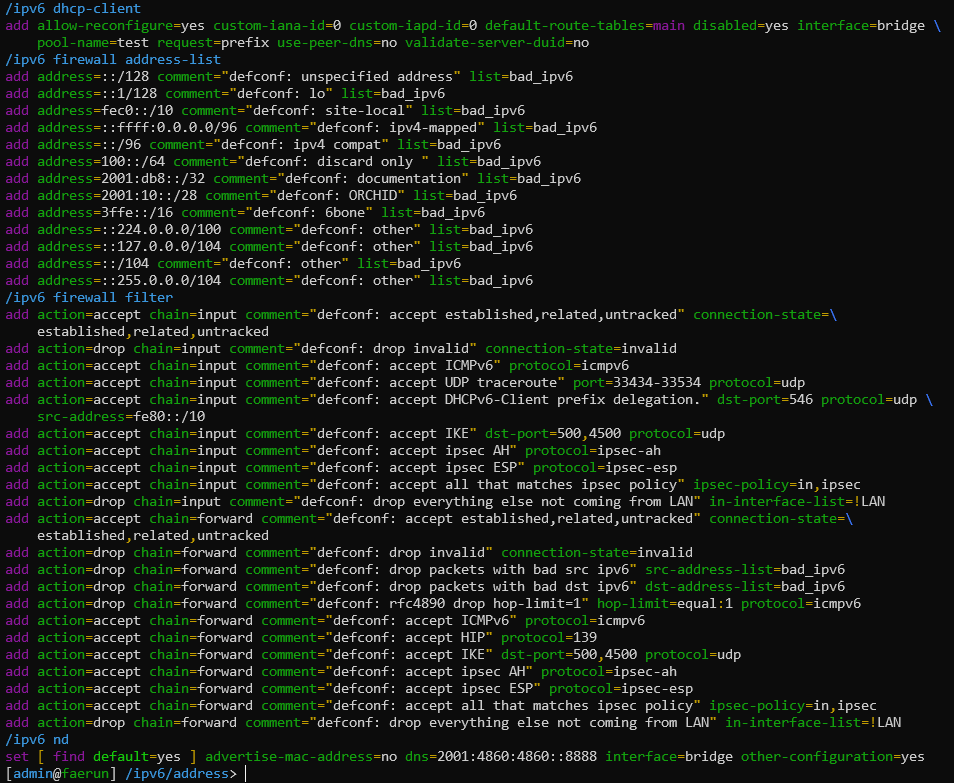Click 'in-interface-list=!LAN' in input drop rule

tap(797, 503)
